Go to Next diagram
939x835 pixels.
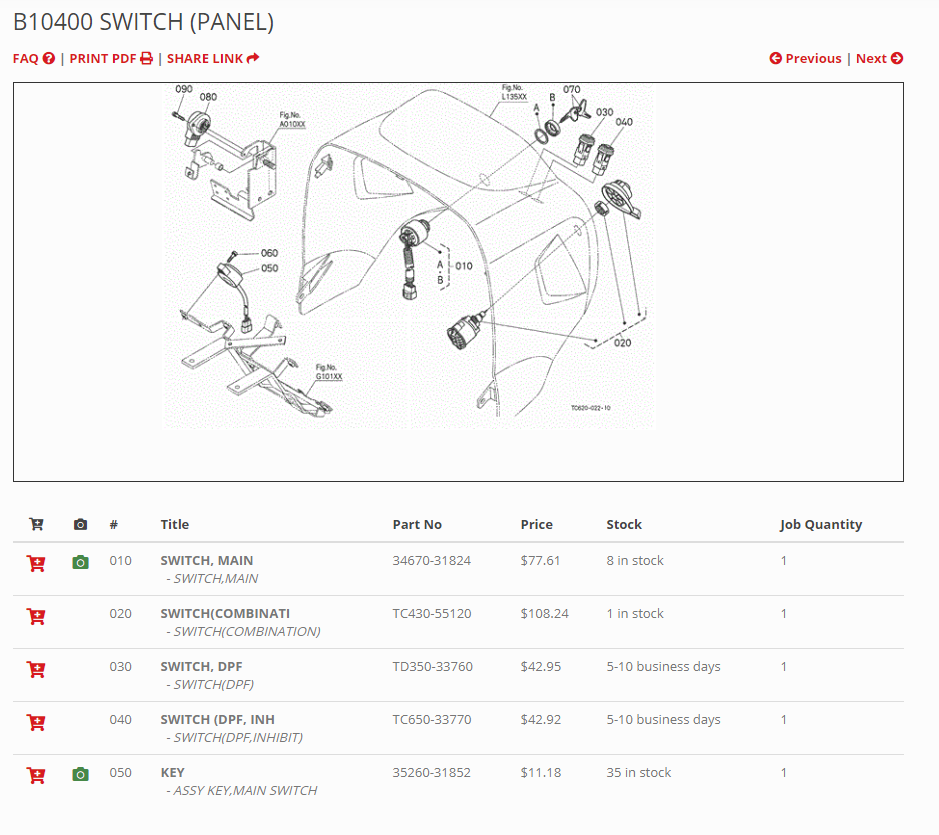point(879,58)
